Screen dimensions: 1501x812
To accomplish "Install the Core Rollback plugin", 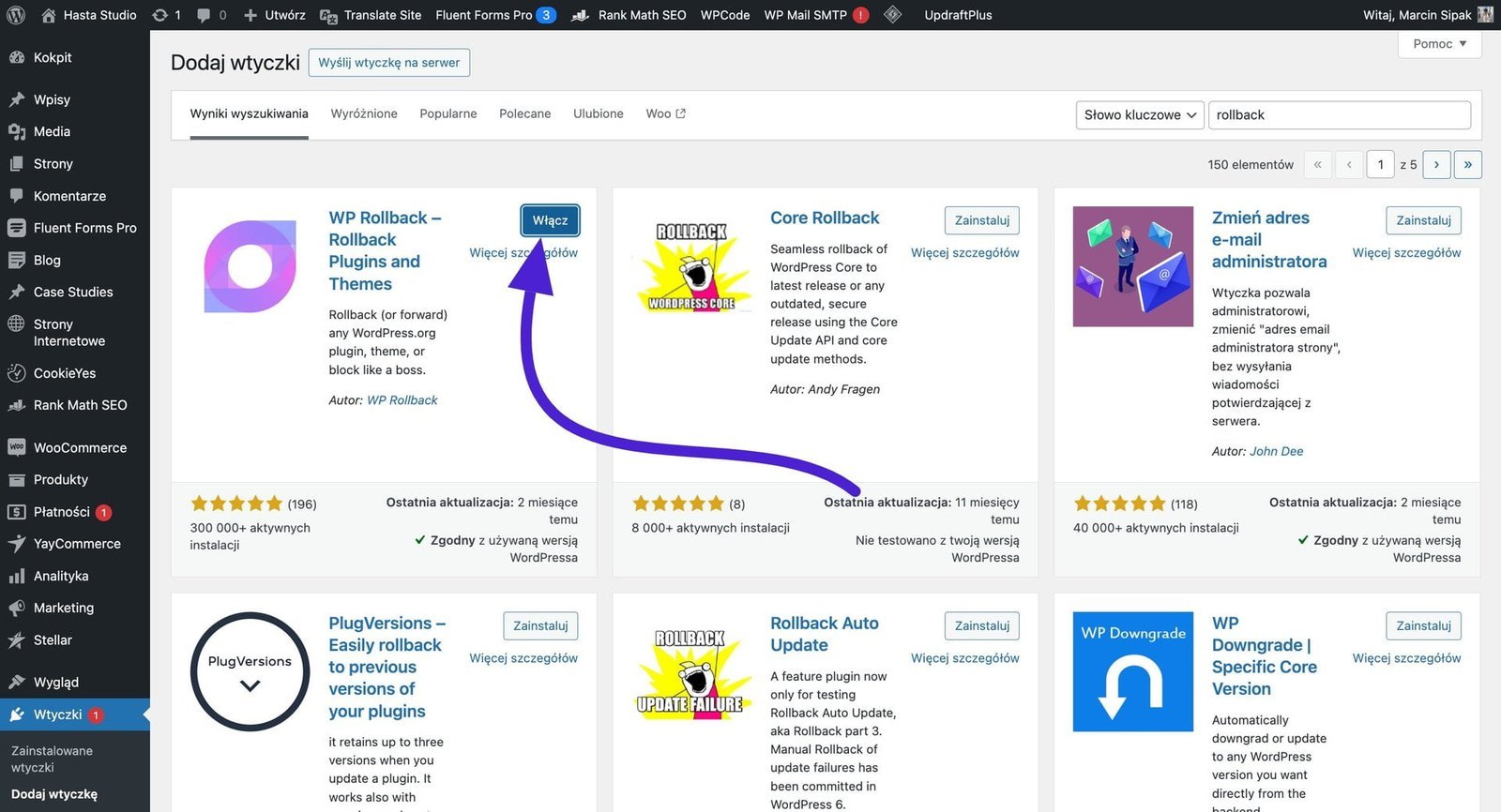I will pos(981,220).
